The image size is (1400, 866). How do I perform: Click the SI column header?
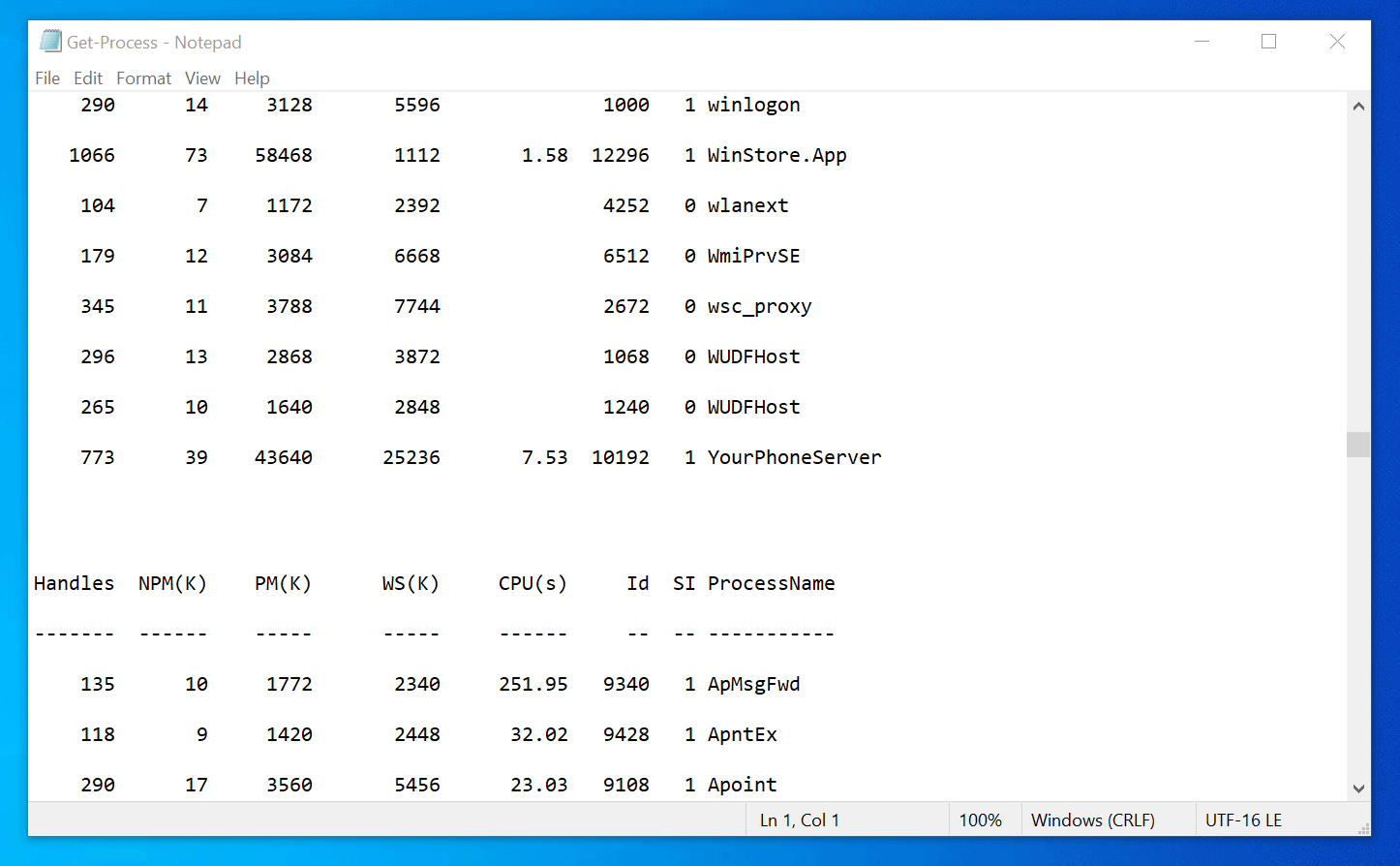point(685,583)
